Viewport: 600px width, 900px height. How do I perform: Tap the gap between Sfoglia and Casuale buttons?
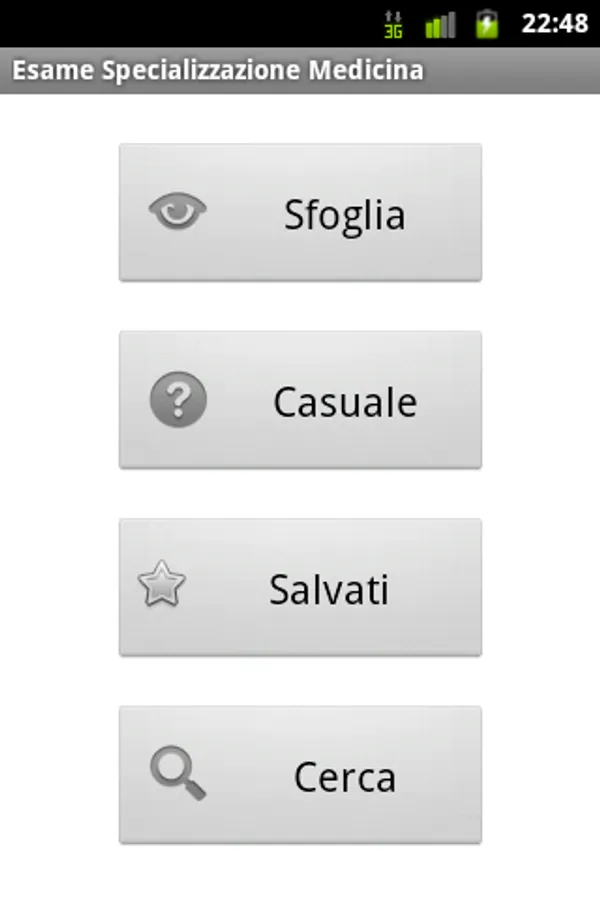[x=300, y=306]
